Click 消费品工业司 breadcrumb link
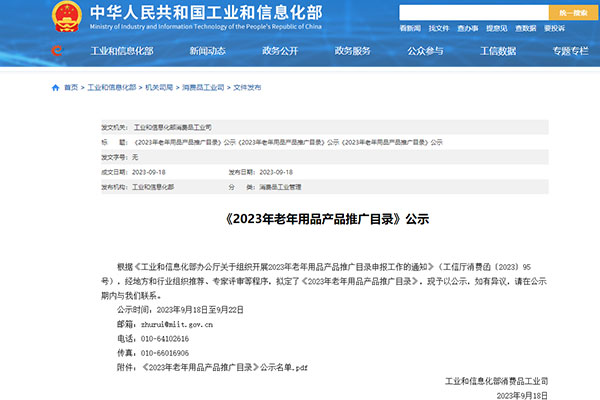 pyautogui.click(x=203, y=88)
